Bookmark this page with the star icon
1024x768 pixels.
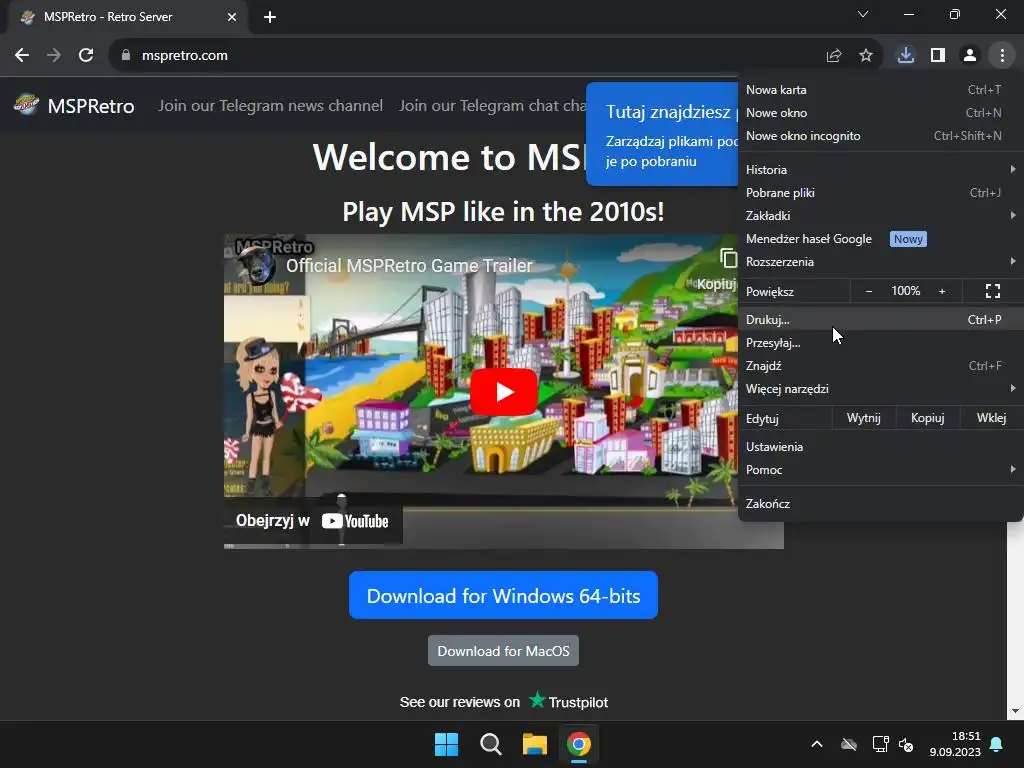click(x=865, y=56)
